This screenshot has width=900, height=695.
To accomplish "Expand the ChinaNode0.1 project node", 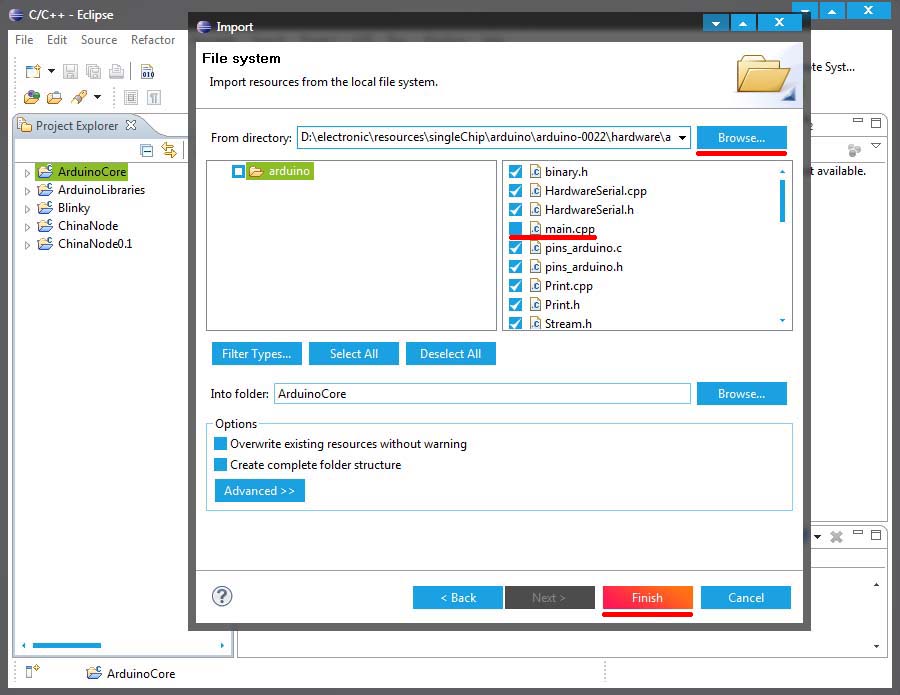I will point(27,244).
